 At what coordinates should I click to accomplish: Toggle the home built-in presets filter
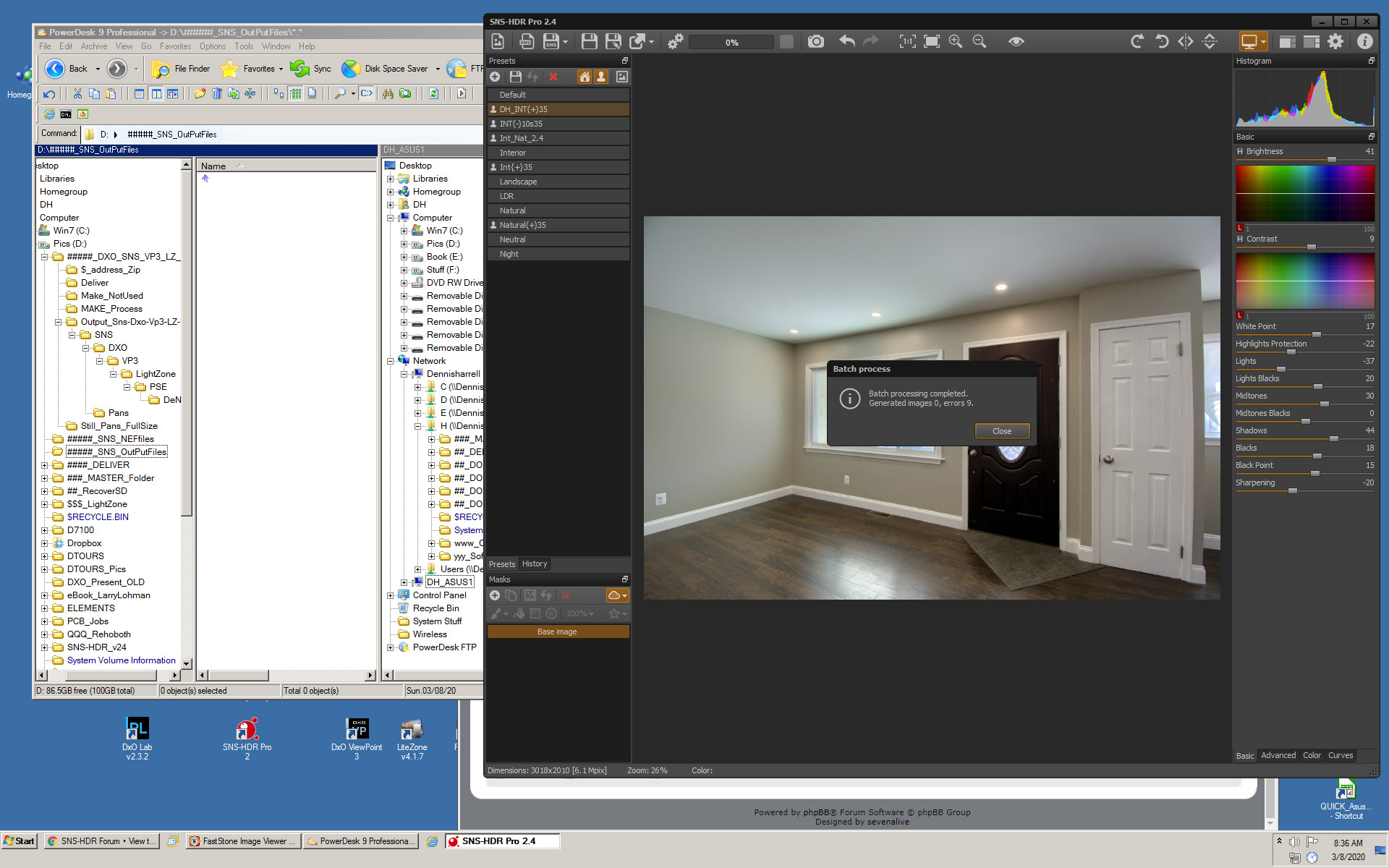click(584, 77)
